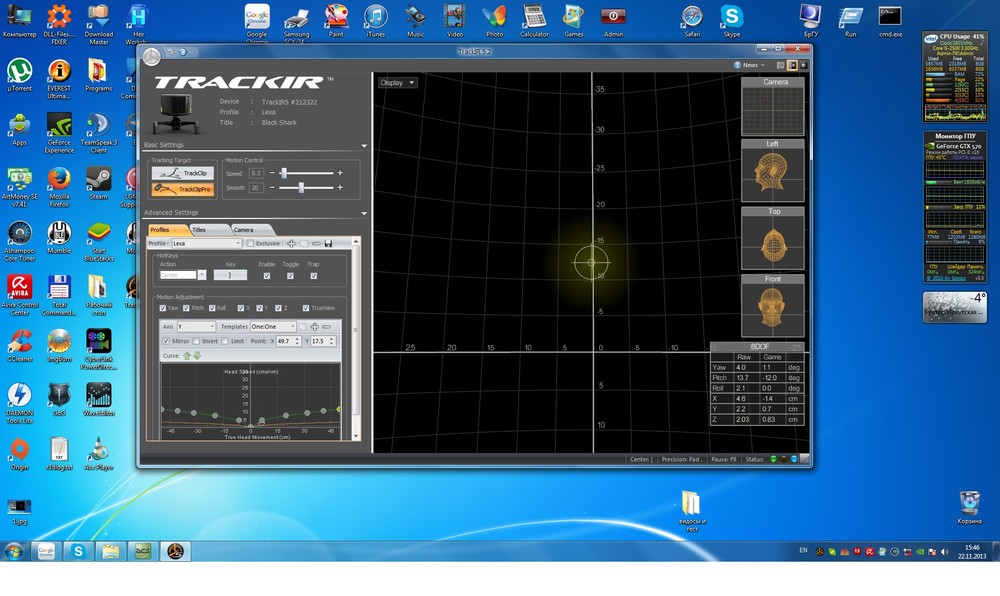1000x596 pixels.
Task: Open the Recycle Bin on desktop
Action: [x=969, y=507]
